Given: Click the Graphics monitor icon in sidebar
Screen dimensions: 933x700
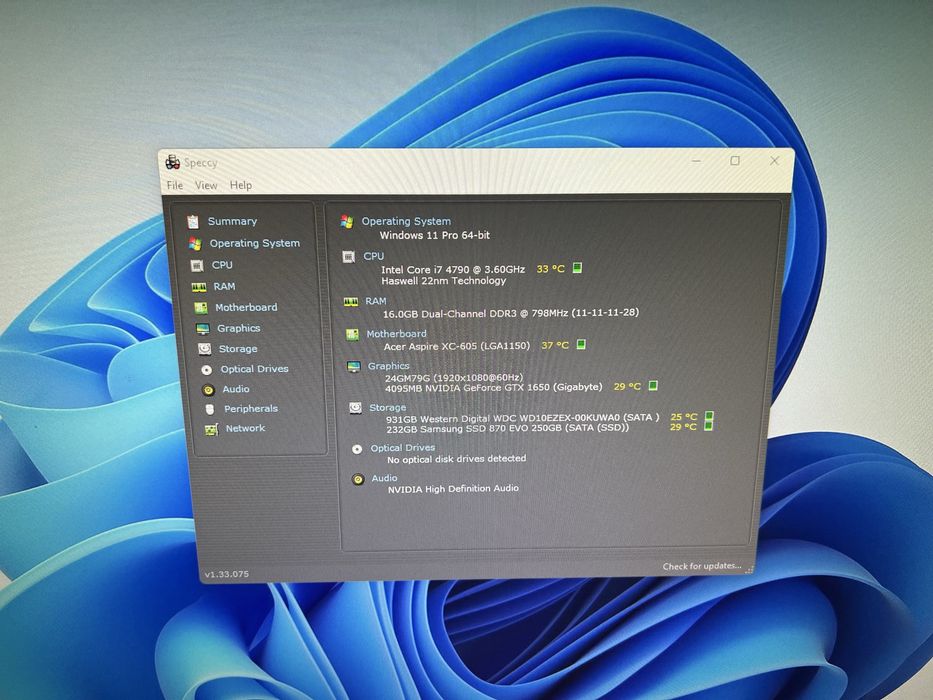Looking at the screenshot, I should 203,329.
